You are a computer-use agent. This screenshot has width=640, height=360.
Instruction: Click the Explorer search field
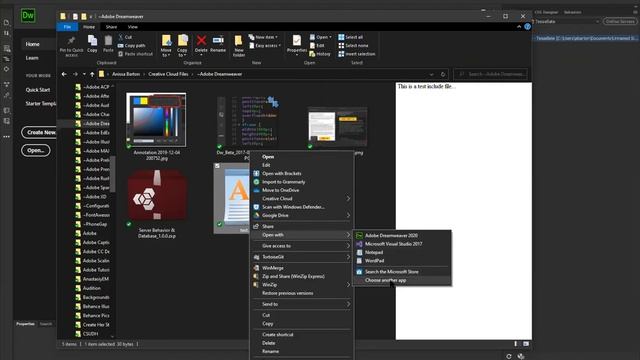point(491,74)
